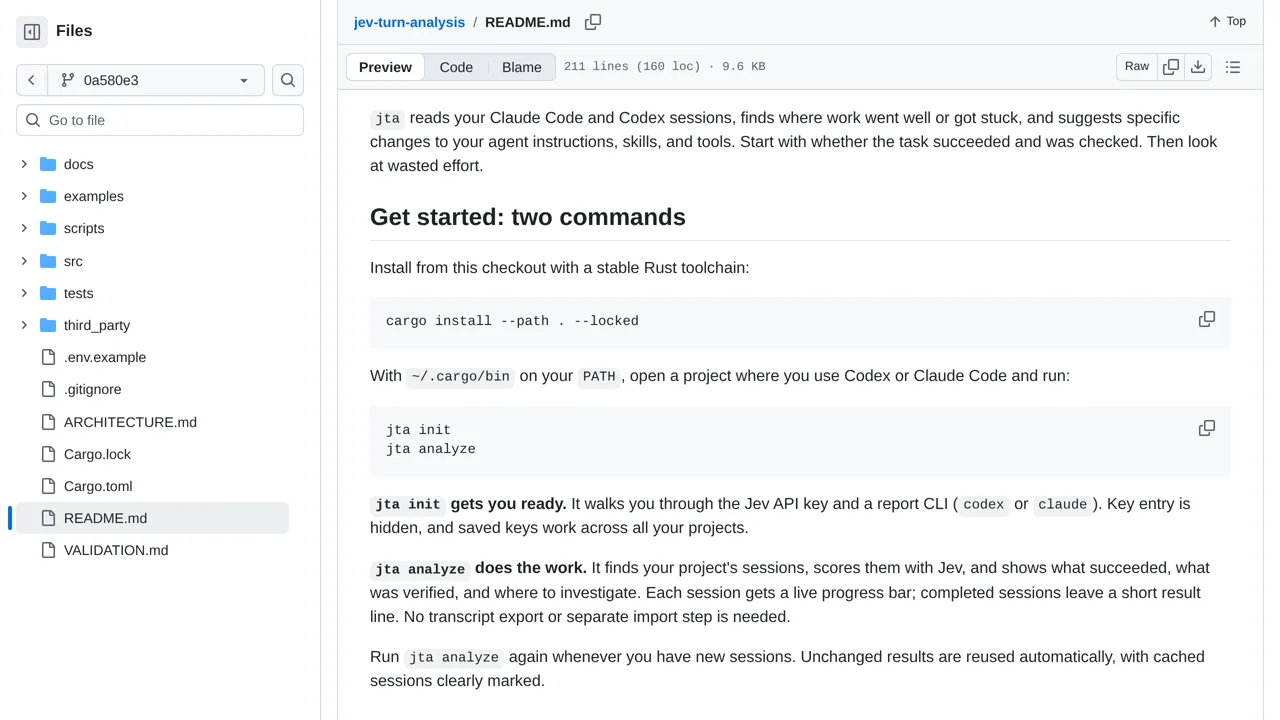The image size is (1280, 720).
Task: Expand the docs folder
Action: [24, 164]
